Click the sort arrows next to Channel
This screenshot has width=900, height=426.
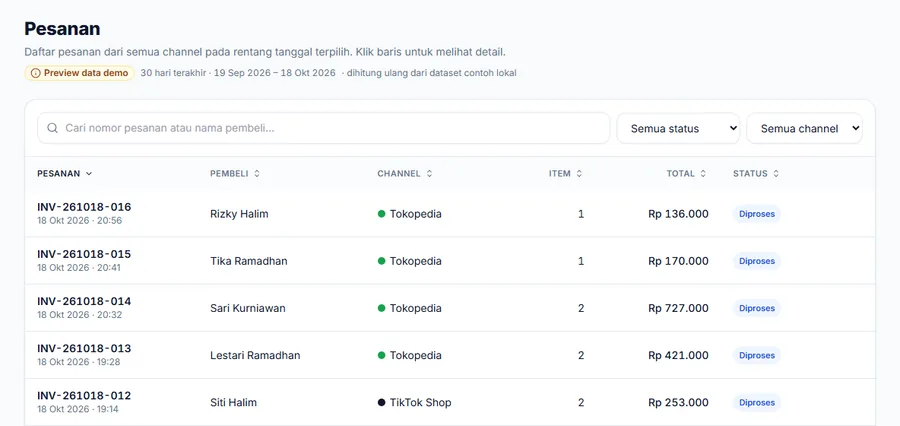(x=429, y=173)
